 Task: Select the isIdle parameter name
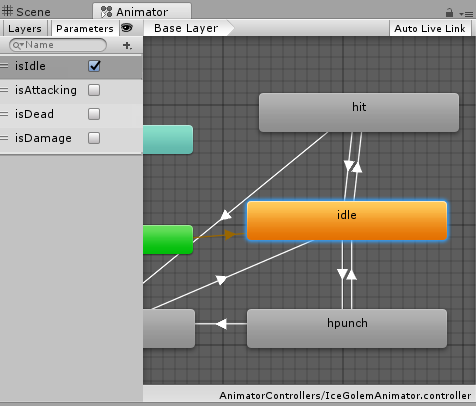30,66
